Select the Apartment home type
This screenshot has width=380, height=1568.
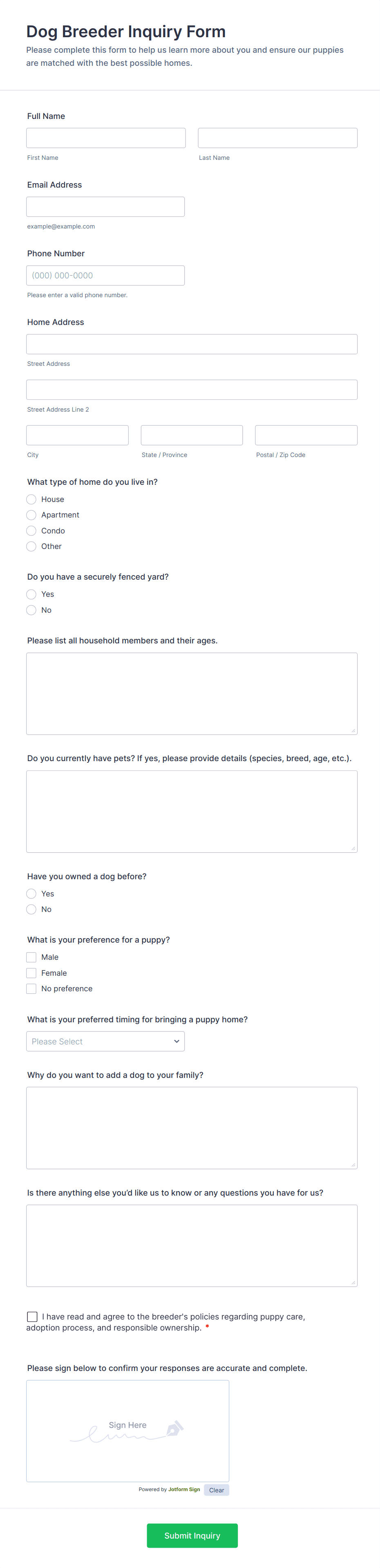[31, 515]
